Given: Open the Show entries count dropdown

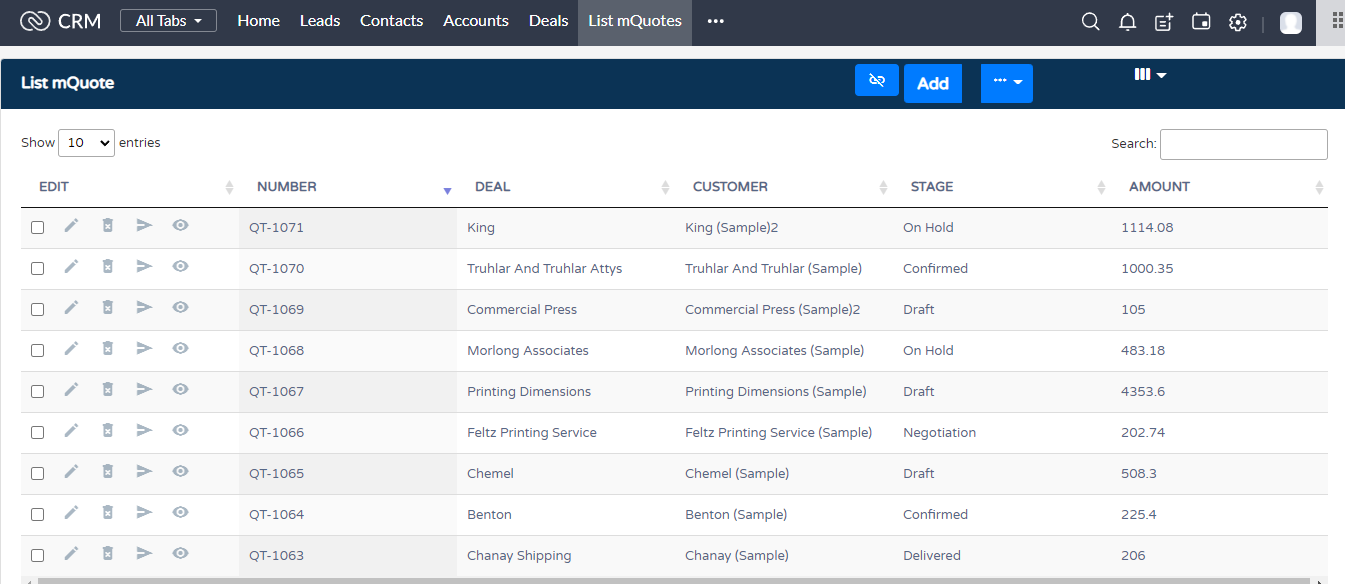Looking at the screenshot, I should (x=87, y=143).
